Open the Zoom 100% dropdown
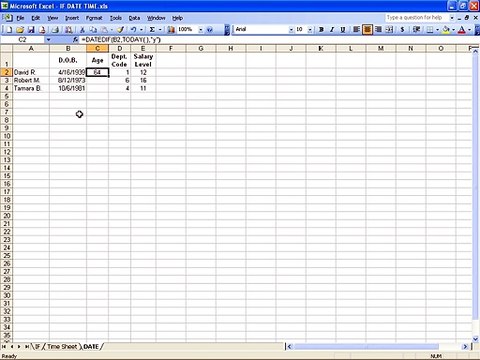The height and width of the screenshot is (360, 480). (201, 30)
